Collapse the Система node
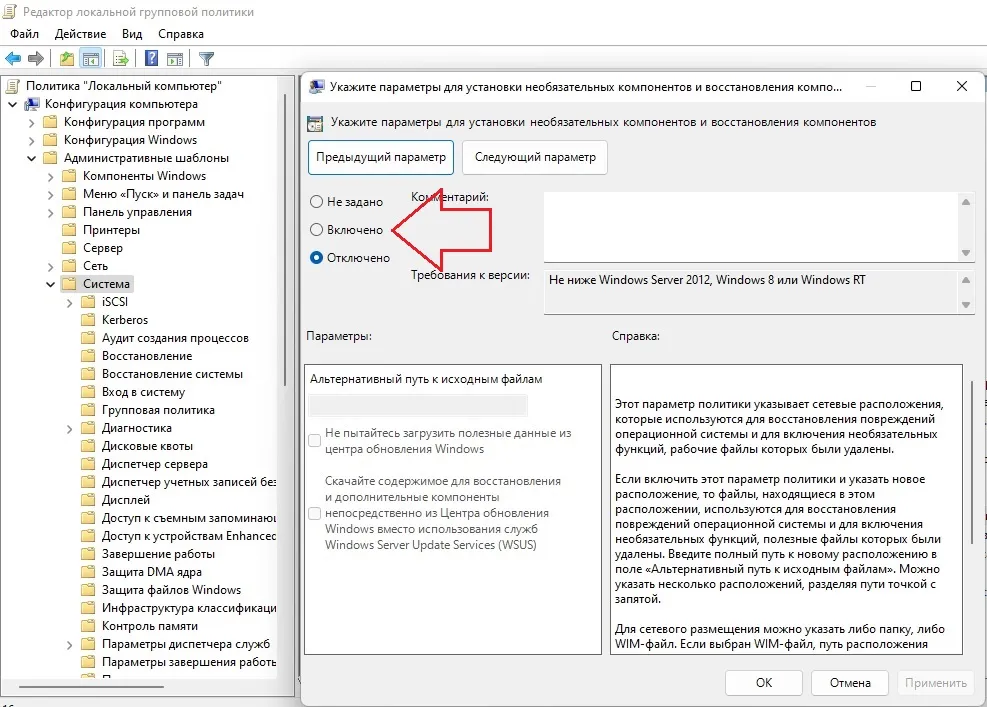 (50, 284)
